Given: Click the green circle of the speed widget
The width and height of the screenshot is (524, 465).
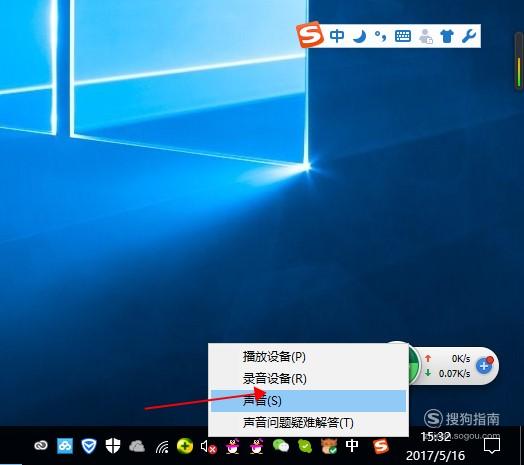Looking at the screenshot, I should coord(414,365).
